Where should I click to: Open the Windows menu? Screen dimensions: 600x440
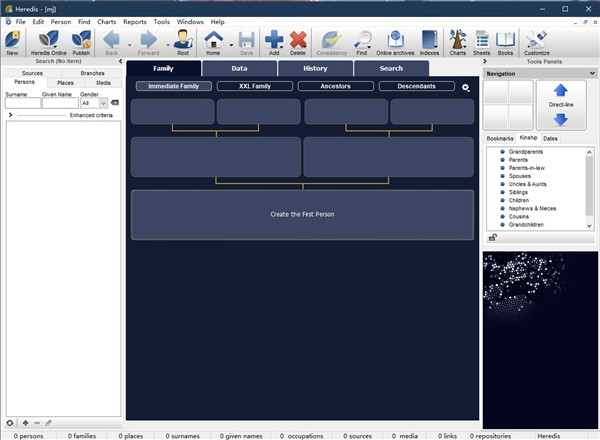(x=190, y=22)
